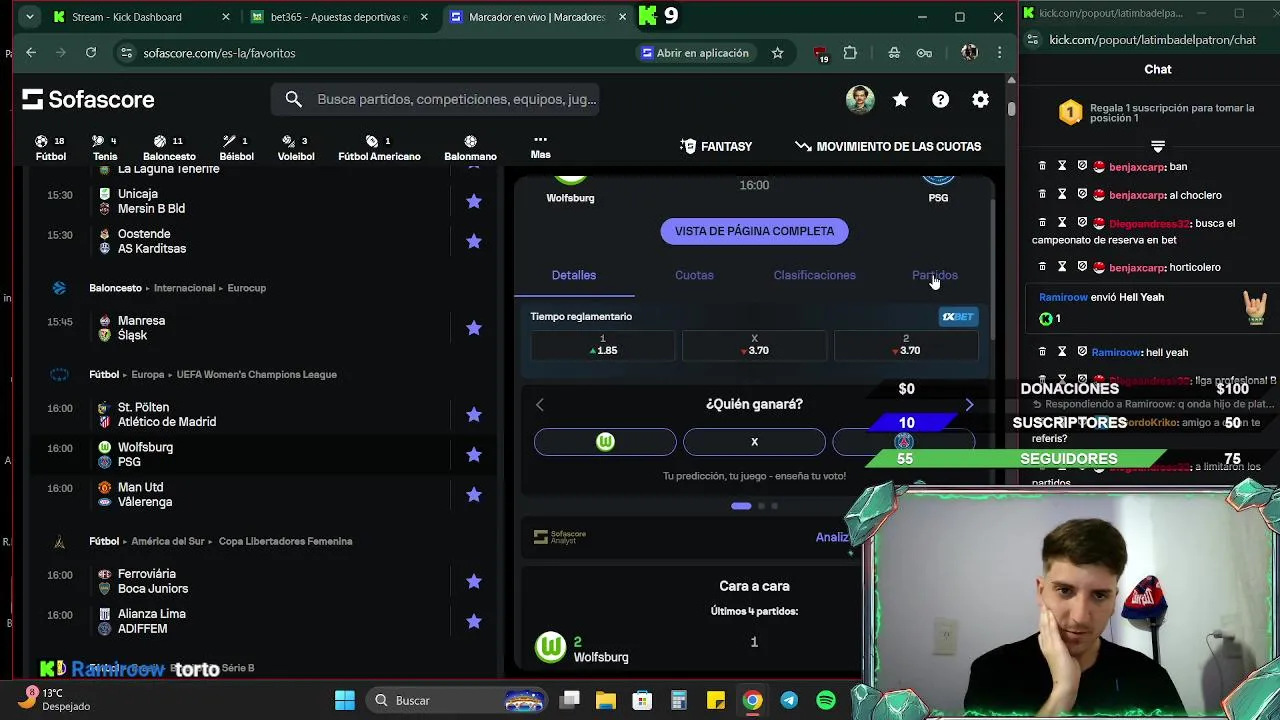1280x720 pixels.
Task: Open Chrome from the taskbar
Action: pos(752,700)
